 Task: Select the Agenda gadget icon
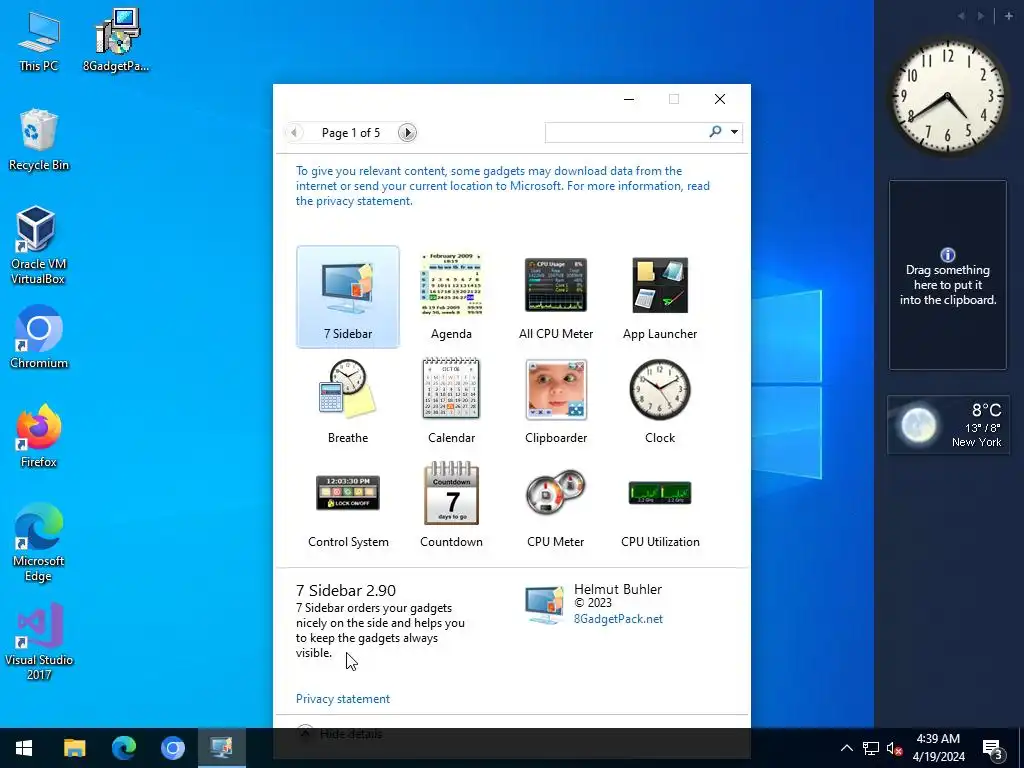click(x=451, y=285)
